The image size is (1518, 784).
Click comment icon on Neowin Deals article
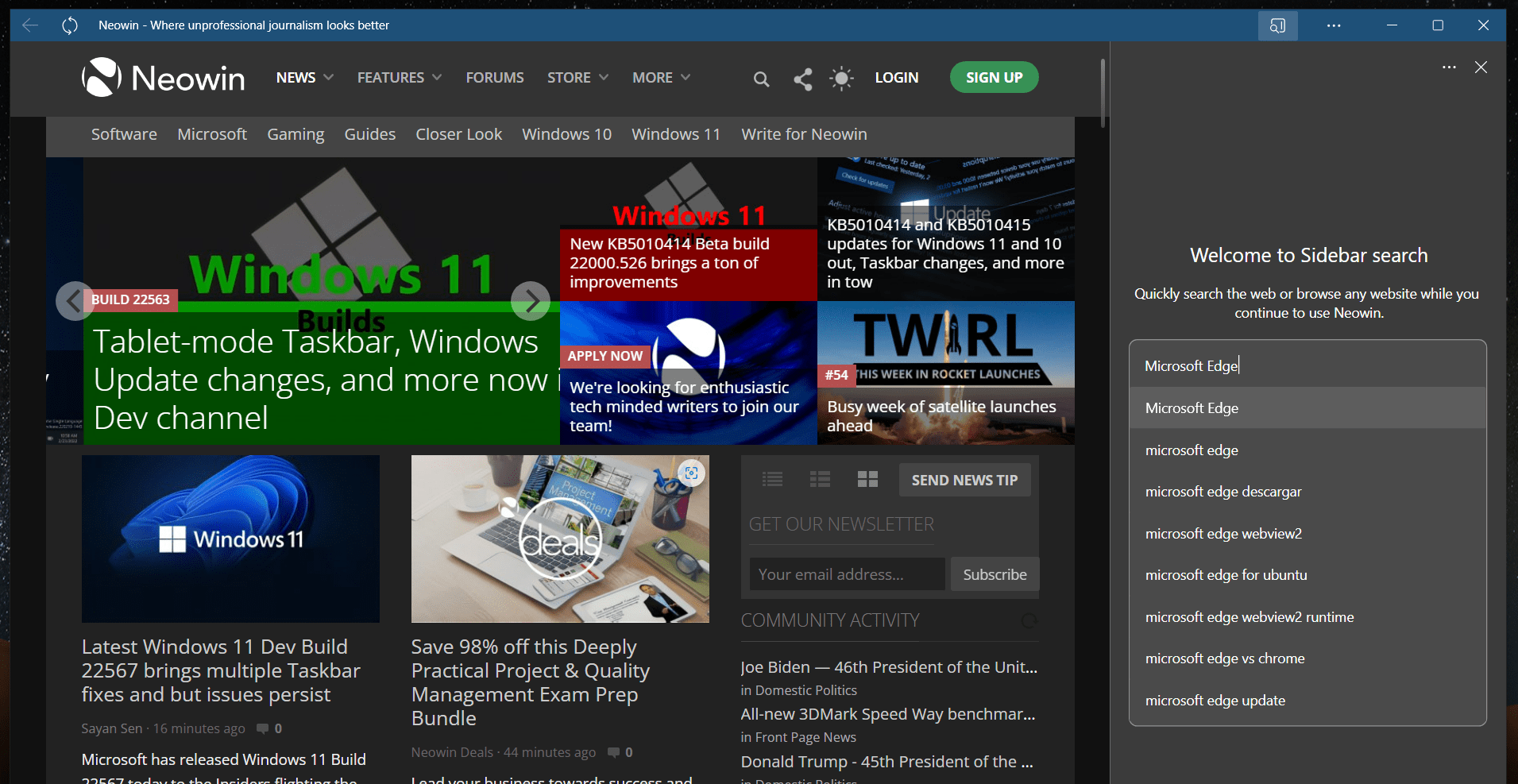coord(614,753)
